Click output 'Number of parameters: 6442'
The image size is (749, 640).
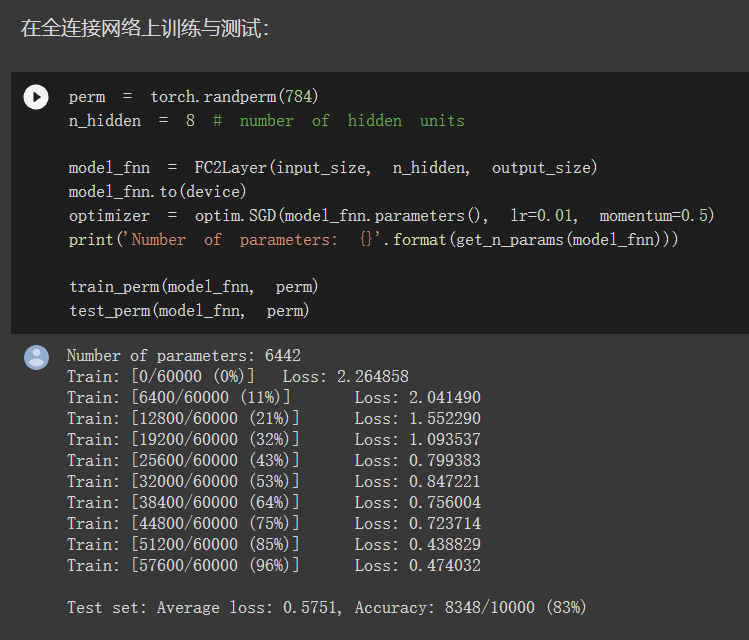[x=184, y=356]
